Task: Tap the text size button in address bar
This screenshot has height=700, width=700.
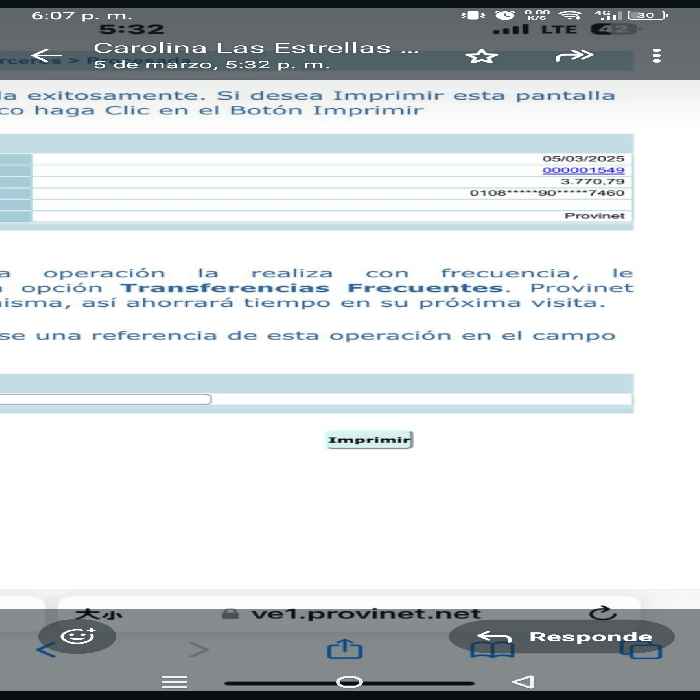Action: 99,614
